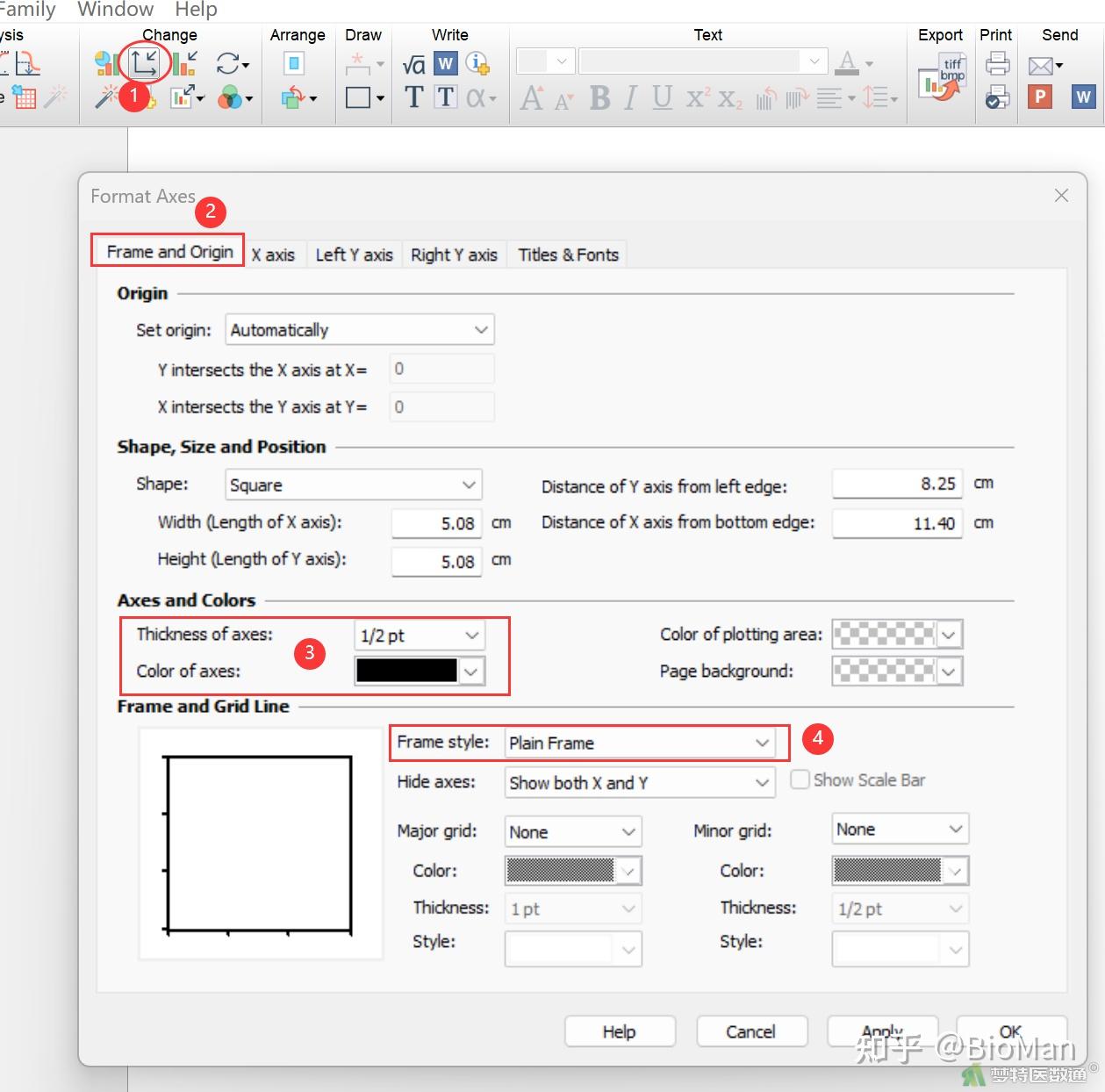Open the Hide axes dropdown

tap(639, 782)
